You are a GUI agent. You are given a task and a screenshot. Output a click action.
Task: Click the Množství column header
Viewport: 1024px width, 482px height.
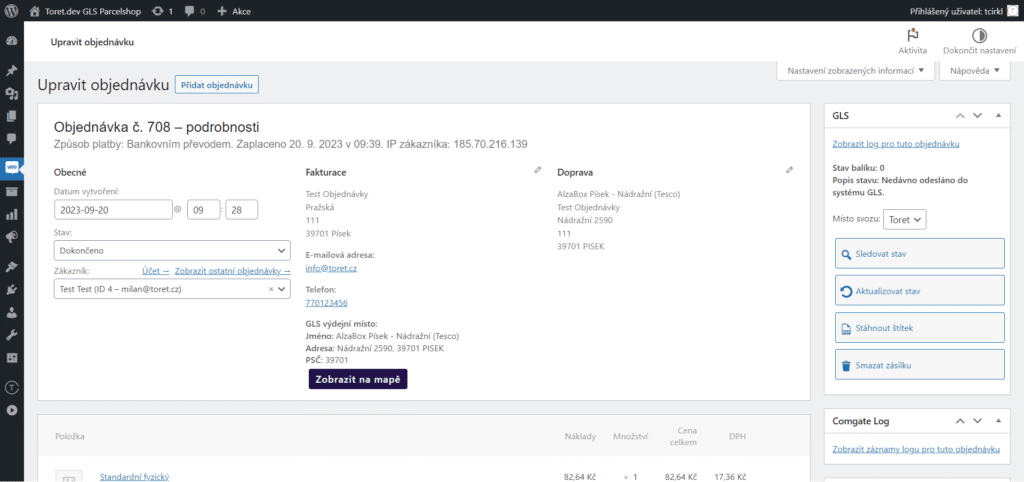coord(630,436)
